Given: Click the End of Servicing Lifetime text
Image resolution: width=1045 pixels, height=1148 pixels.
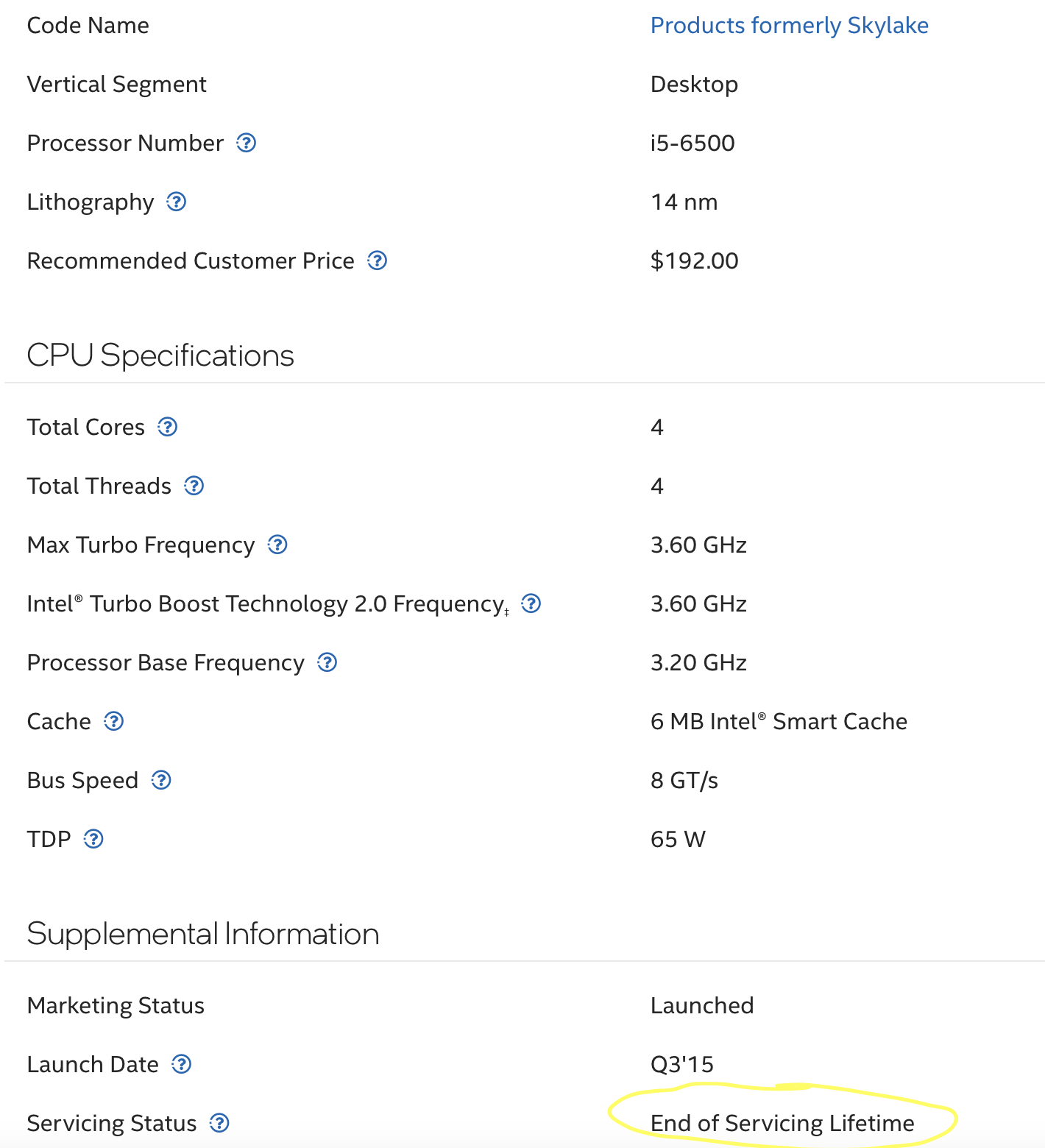Looking at the screenshot, I should click(782, 1123).
